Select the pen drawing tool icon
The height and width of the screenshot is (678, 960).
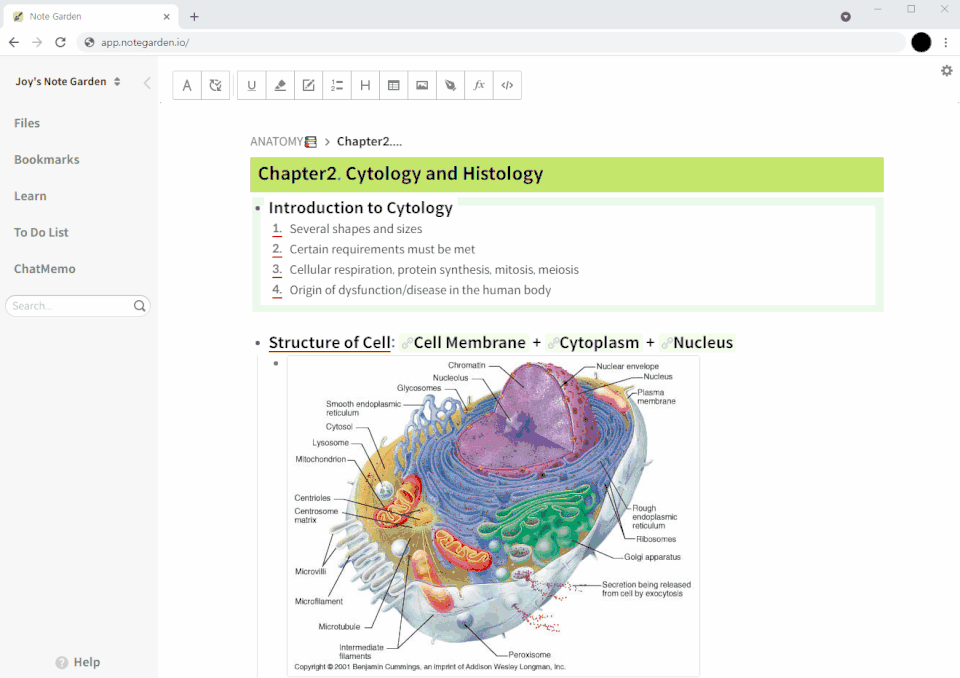(x=451, y=86)
